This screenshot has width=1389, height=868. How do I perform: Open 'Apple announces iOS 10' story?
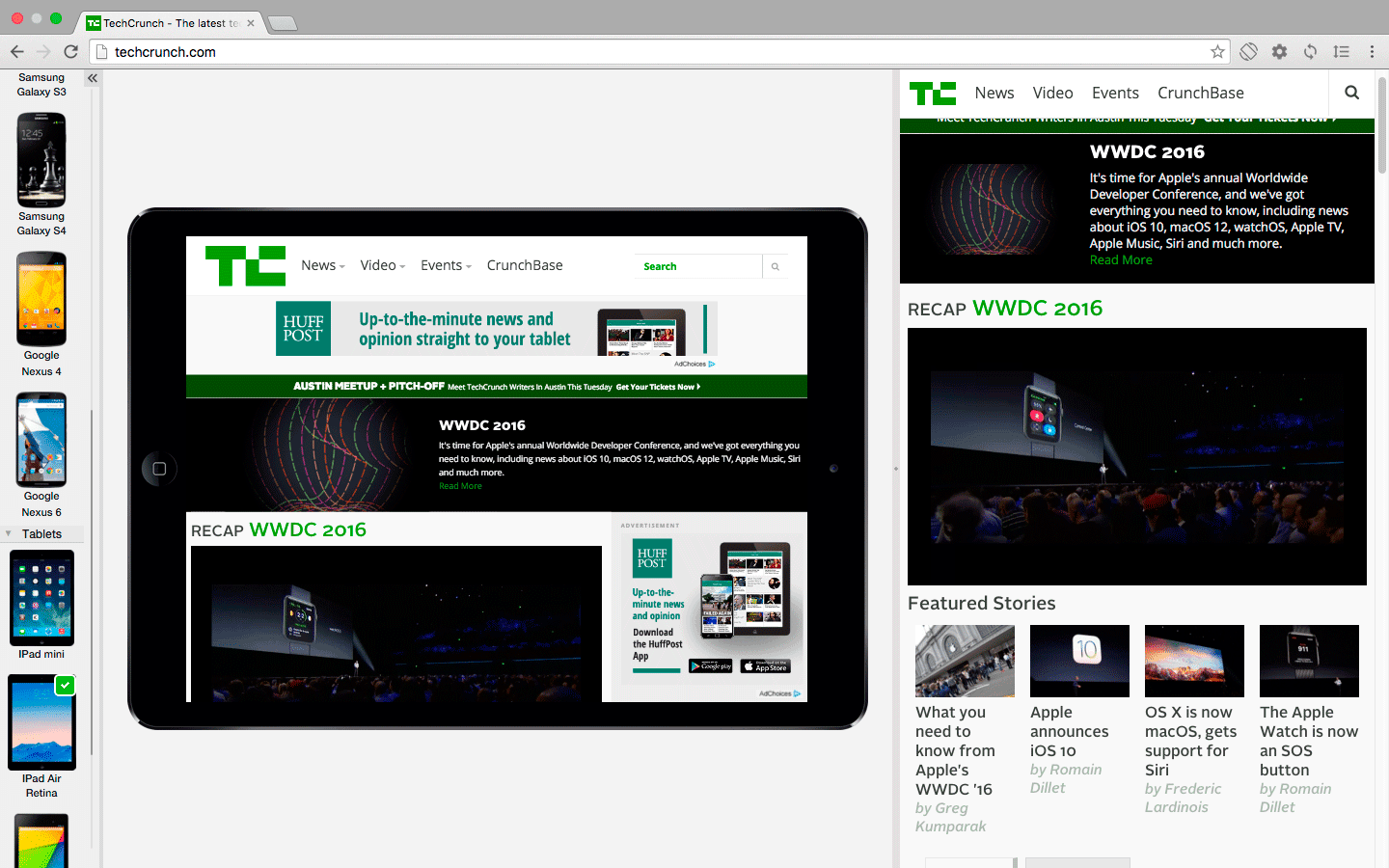coord(1069,731)
